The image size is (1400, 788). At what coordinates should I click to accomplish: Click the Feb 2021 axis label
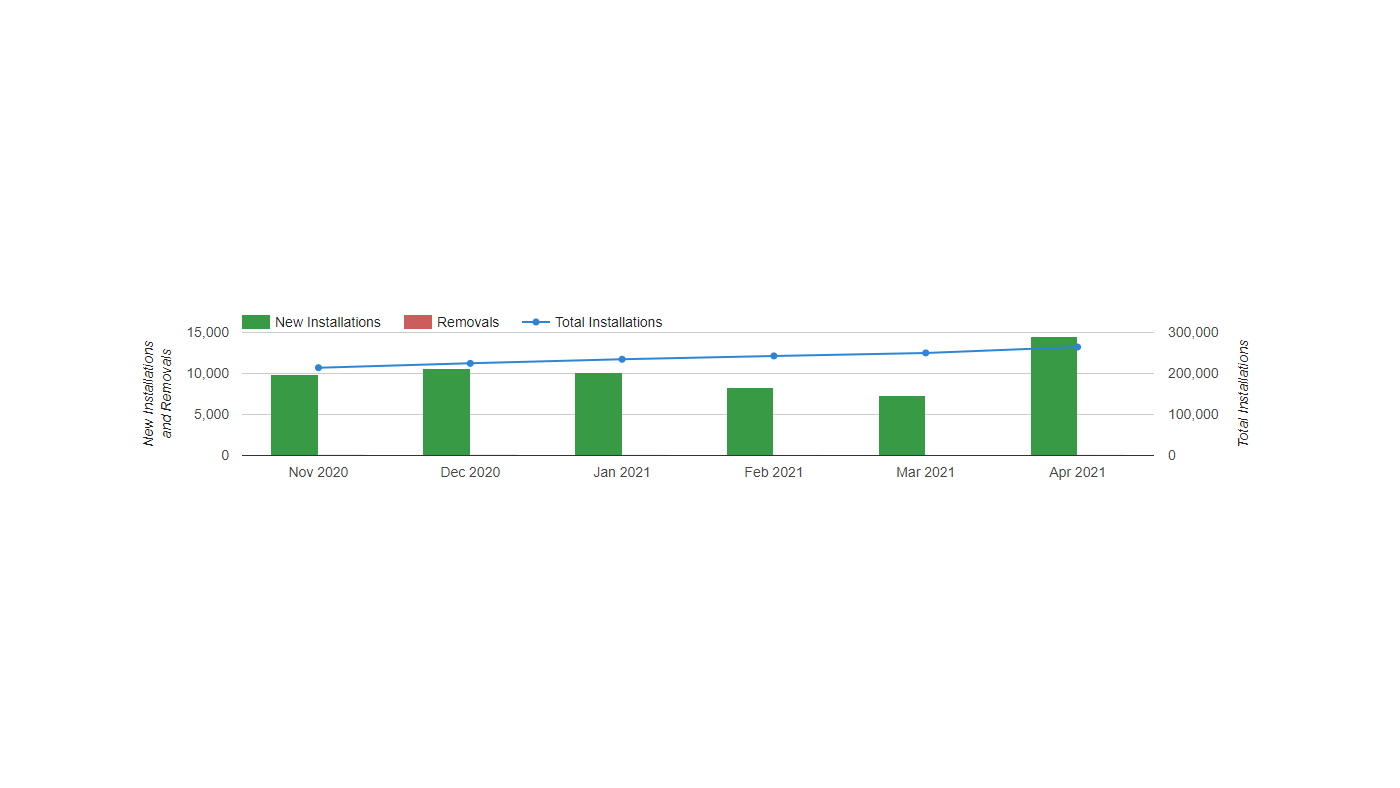pos(774,472)
